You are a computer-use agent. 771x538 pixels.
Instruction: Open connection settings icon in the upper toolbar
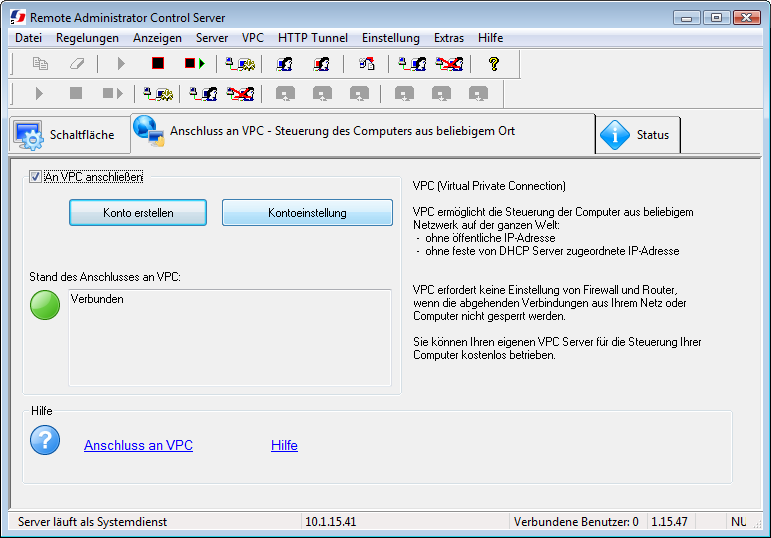click(x=240, y=63)
